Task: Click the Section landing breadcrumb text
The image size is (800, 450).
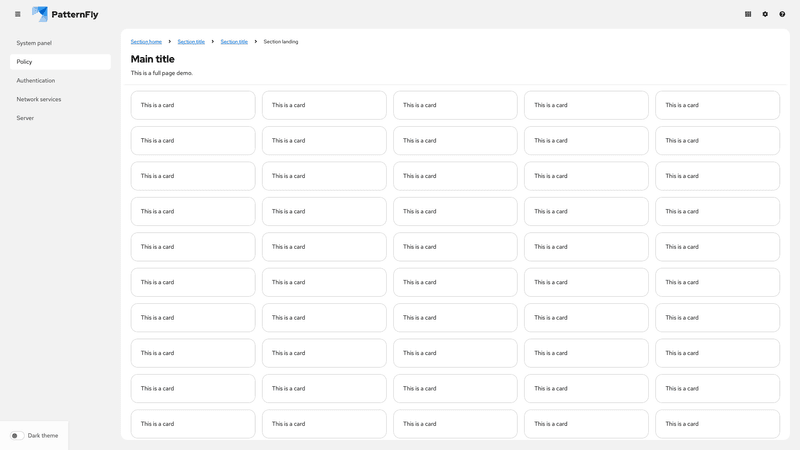Action: click(x=281, y=42)
